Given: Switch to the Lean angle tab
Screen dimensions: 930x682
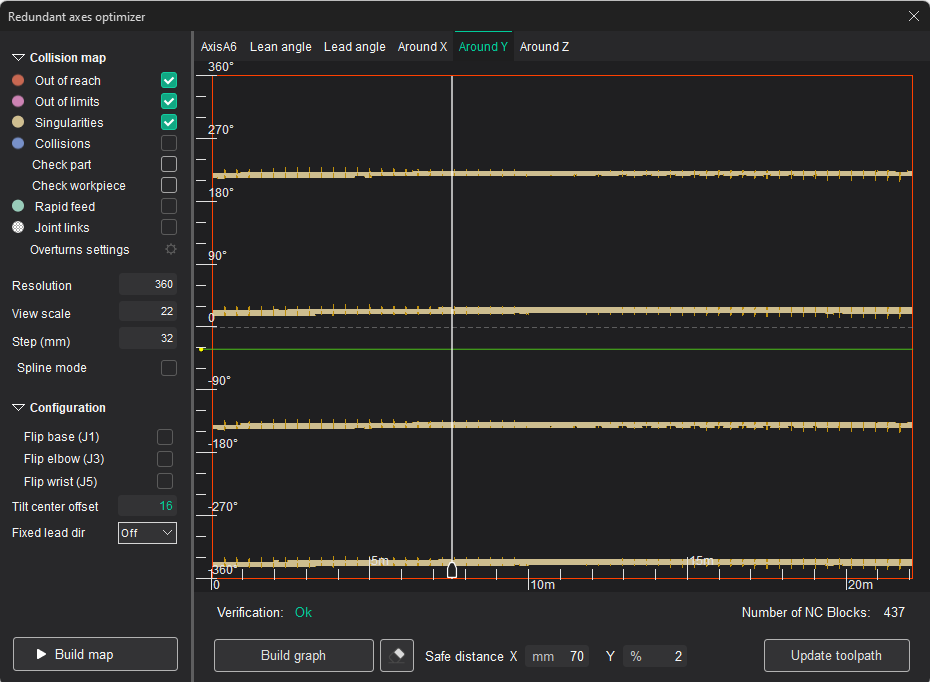Looking at the screenshot, I should coord(280,47).
